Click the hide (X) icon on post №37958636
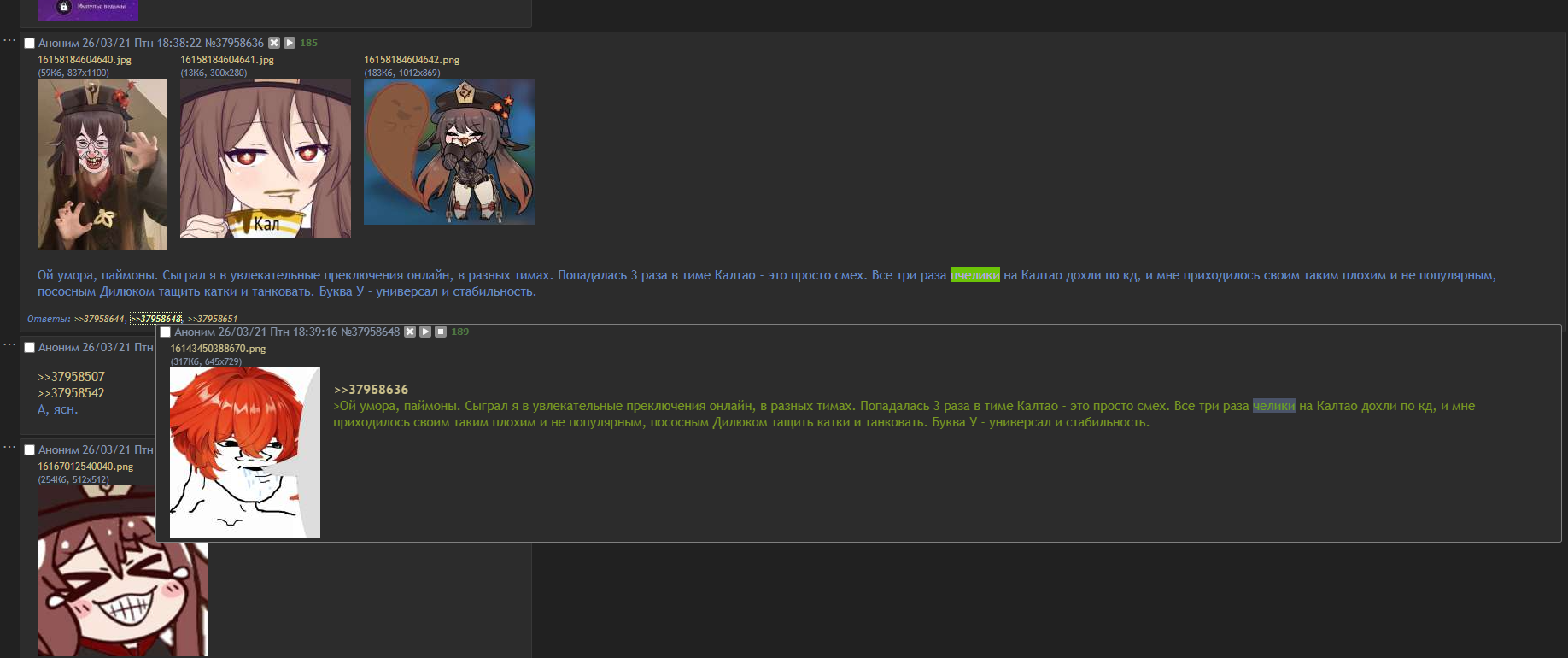The height and width of the screenshot is (658, 1568). (x=274, y=43)
